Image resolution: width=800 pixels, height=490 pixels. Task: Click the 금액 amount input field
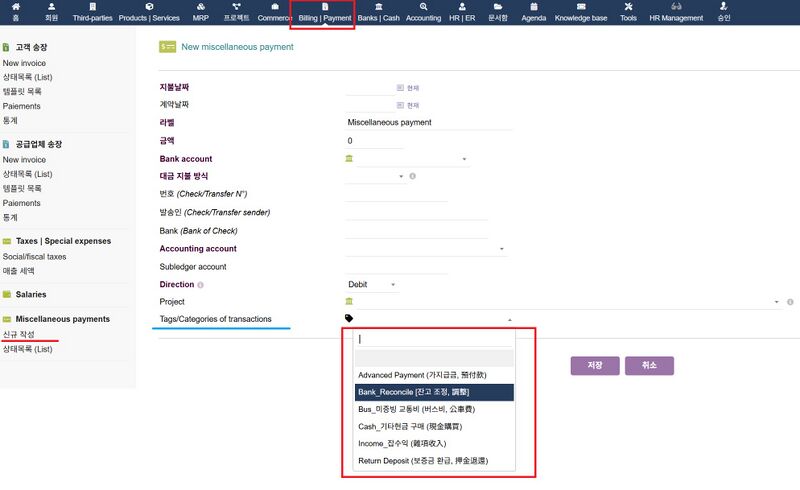coord(375,141)
